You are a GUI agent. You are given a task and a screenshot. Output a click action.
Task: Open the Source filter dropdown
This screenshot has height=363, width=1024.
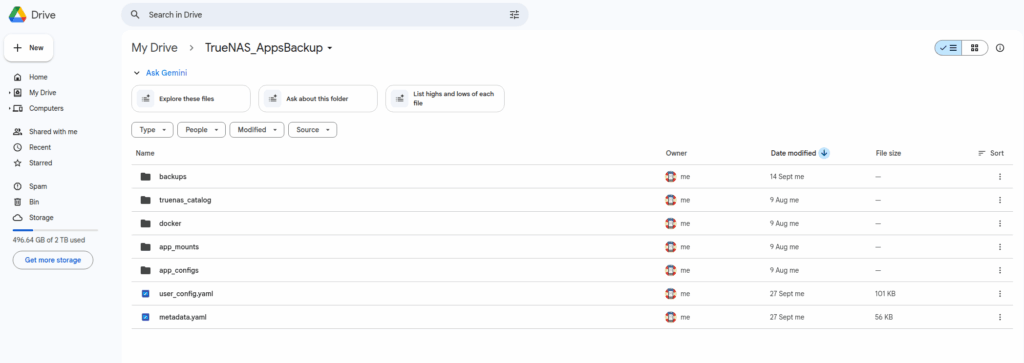[313, 130]
